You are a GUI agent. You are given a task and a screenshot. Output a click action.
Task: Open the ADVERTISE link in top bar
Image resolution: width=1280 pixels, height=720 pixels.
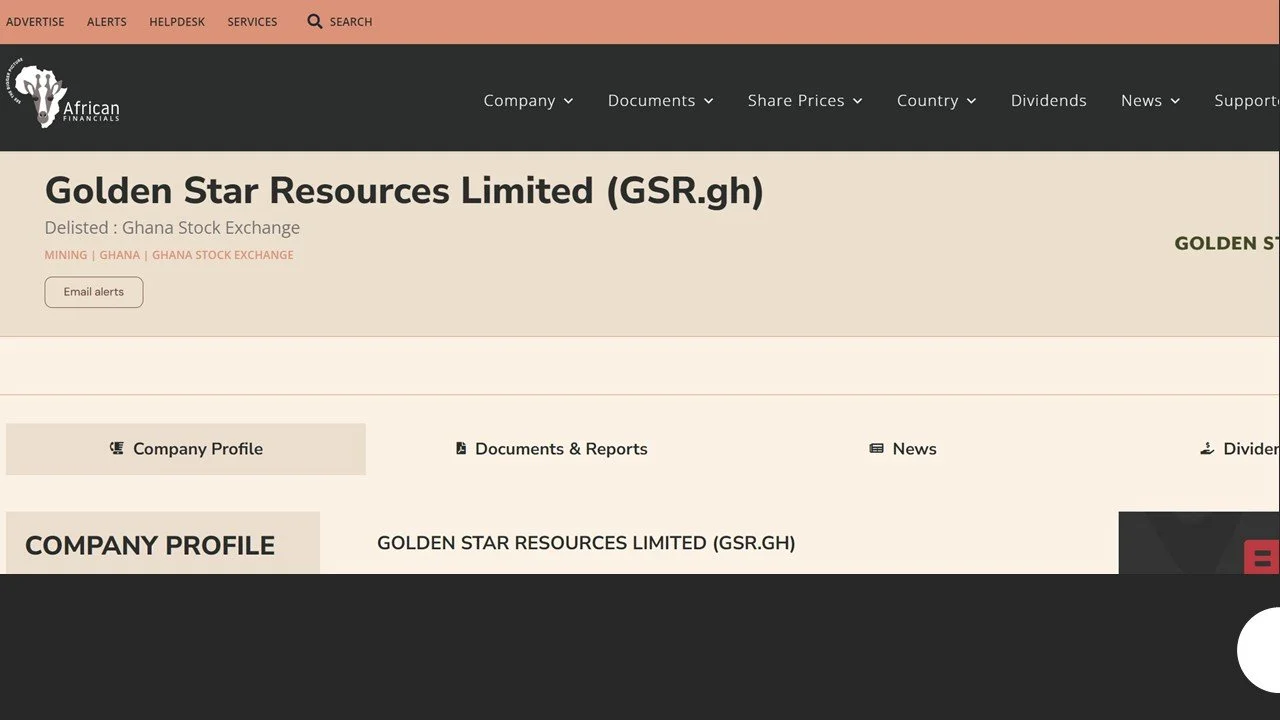tap(35, 22)
